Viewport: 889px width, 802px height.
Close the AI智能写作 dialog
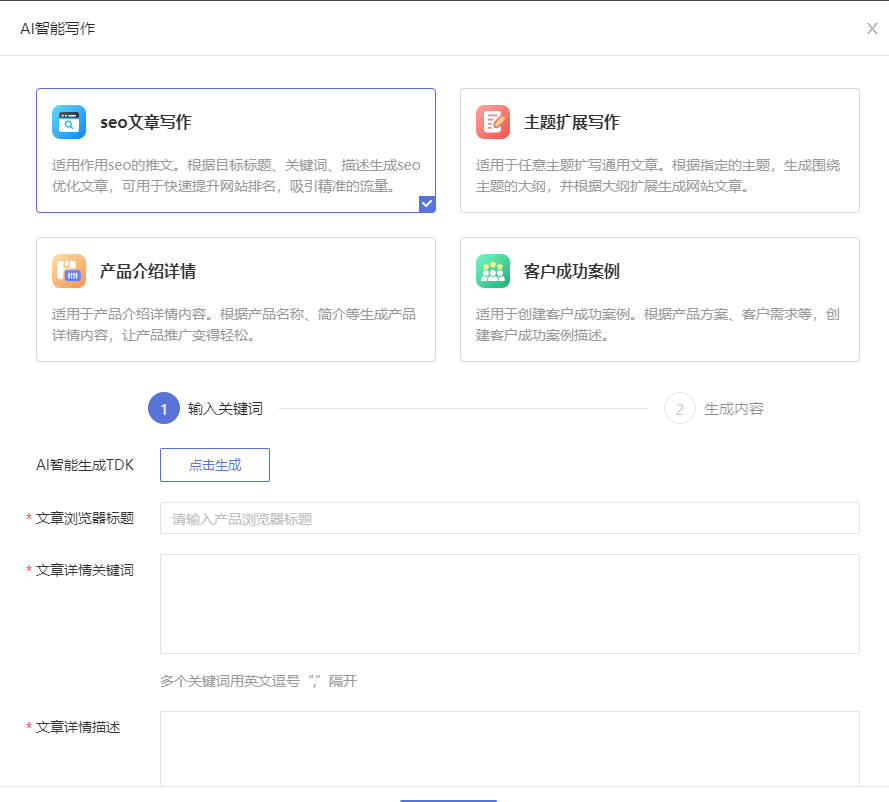[872, 28]
